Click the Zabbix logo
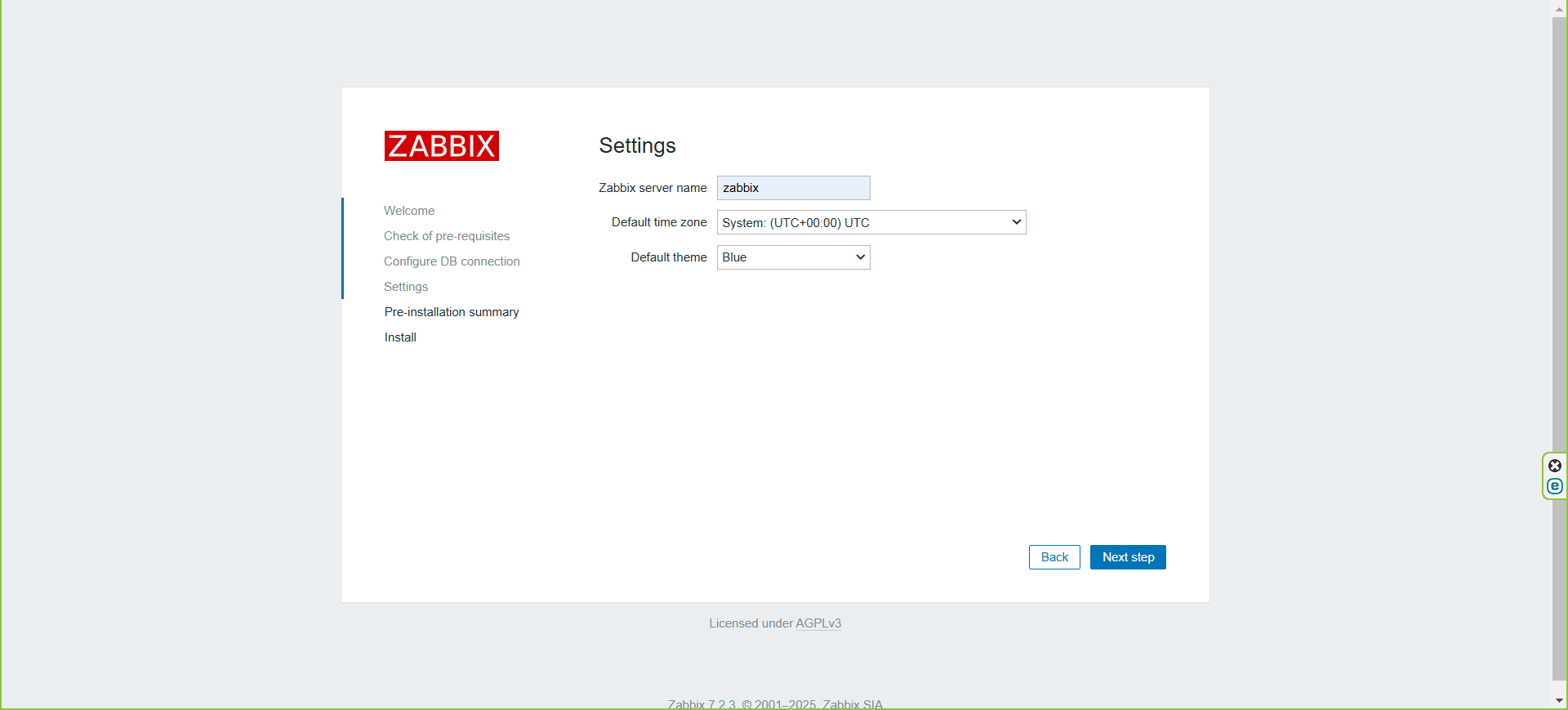This screenshot has width=1568, height=710. click(441, 146)
